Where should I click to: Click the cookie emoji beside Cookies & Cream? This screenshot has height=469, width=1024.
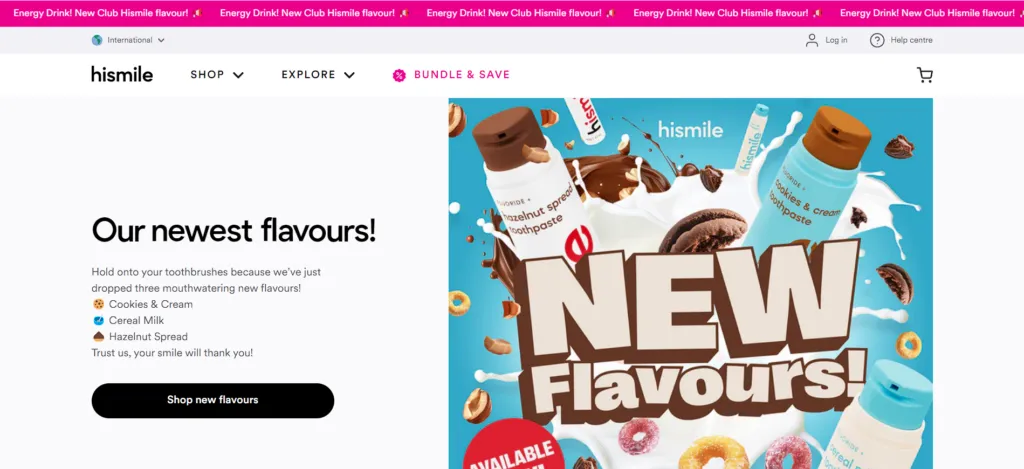pos(99,304)
